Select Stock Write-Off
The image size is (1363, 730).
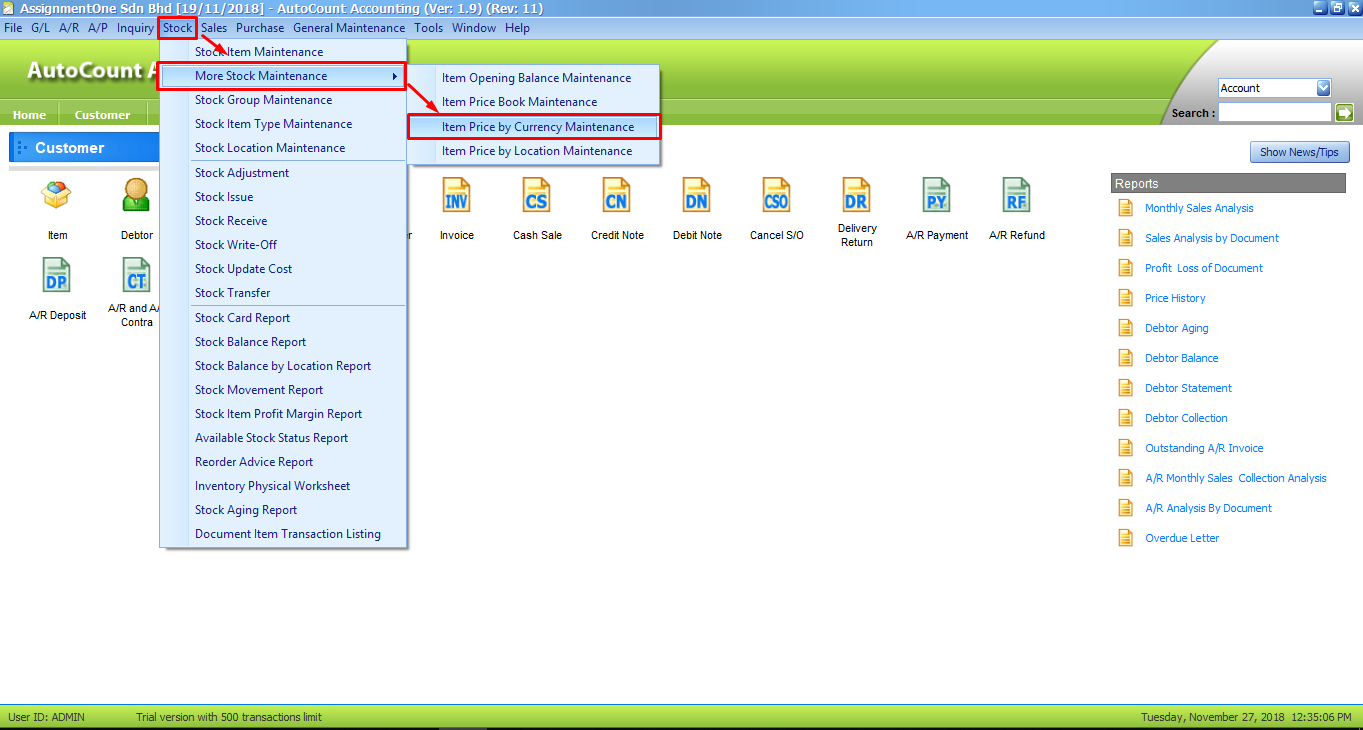(x=283, y=245)
